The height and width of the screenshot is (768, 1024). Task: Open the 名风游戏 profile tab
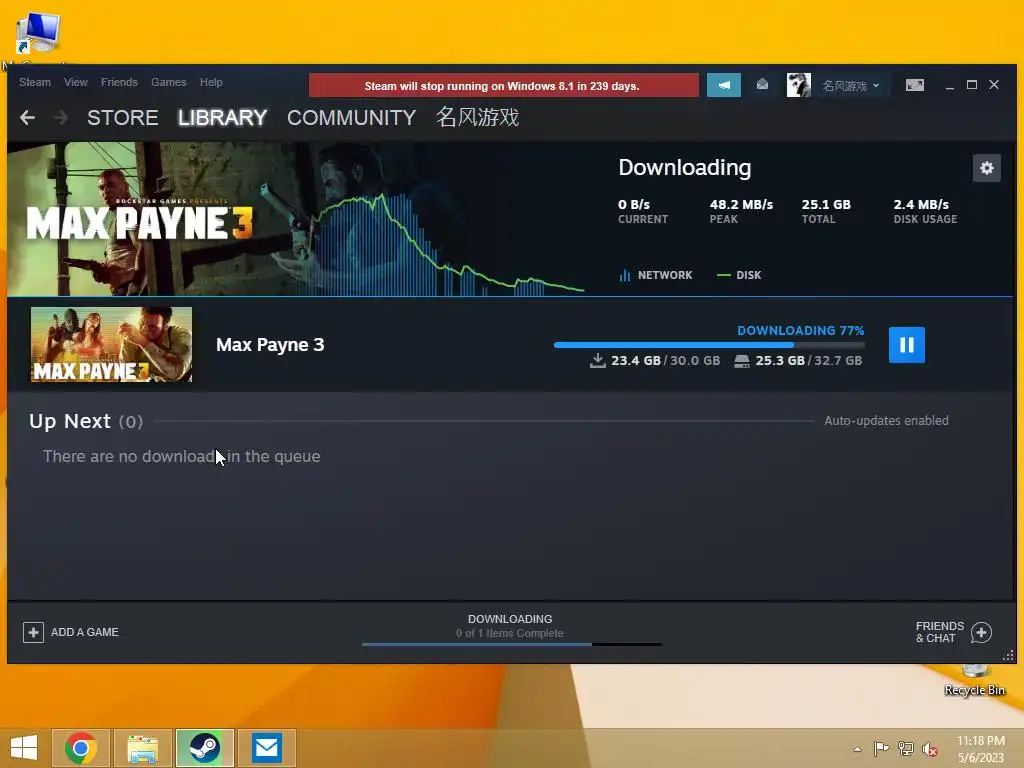click(477, 118)
